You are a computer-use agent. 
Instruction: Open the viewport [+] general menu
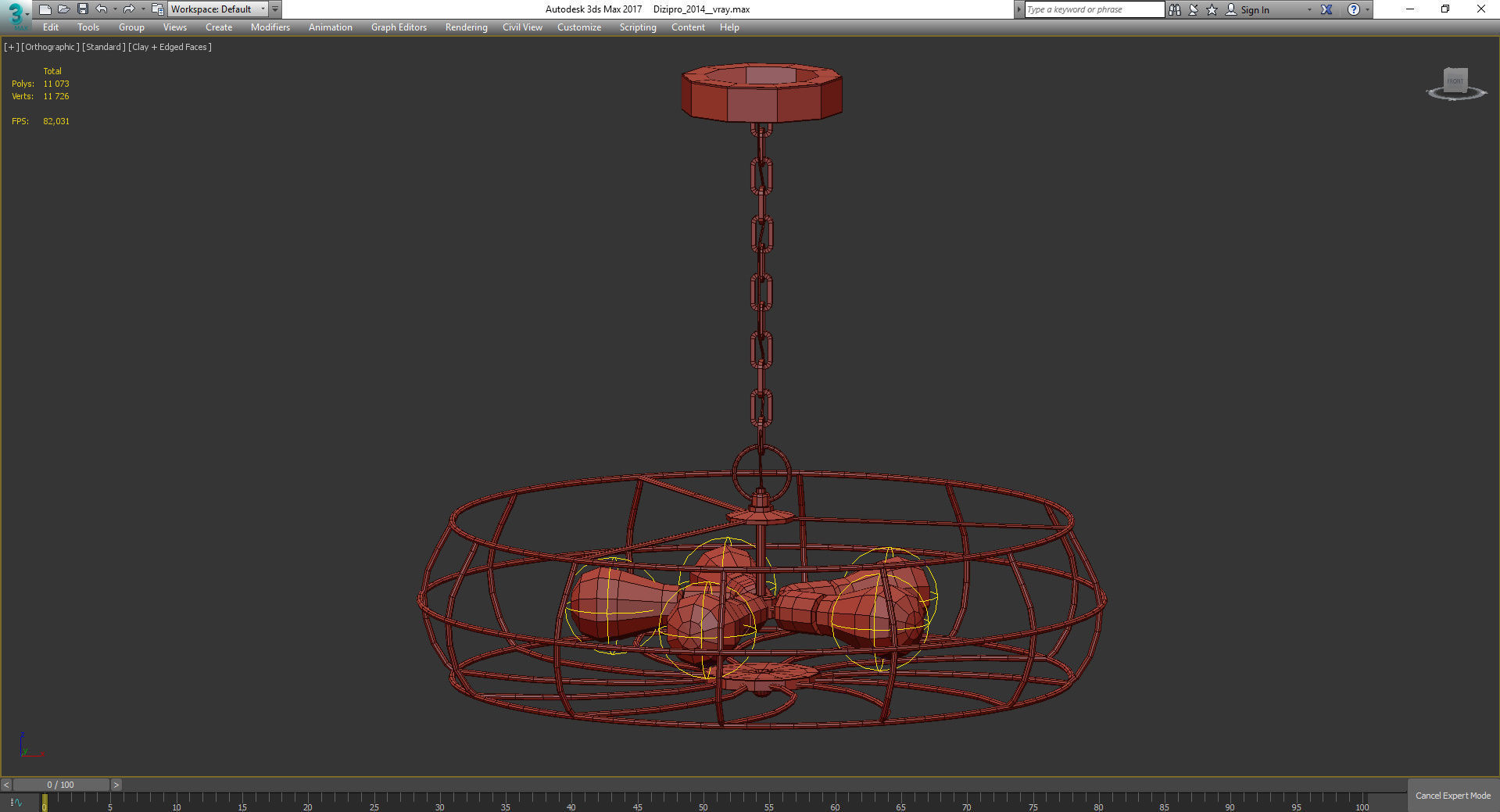(x=11, y=47)
